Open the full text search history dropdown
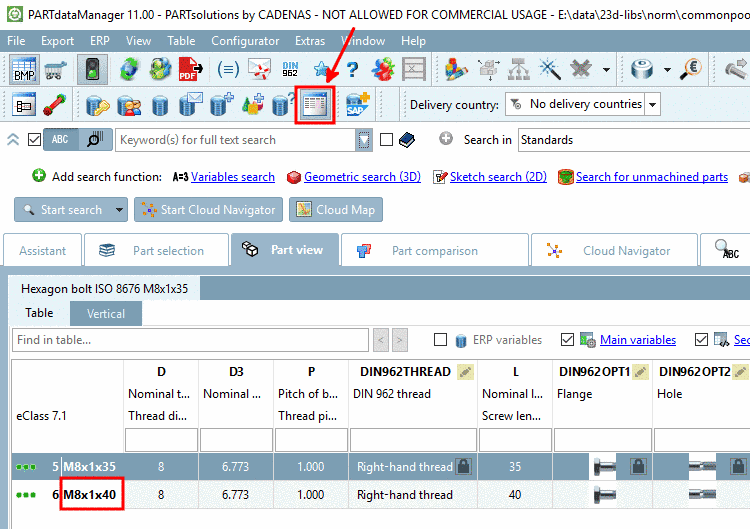The width and height of the screenshot is (750, 529). click(364, 140)
